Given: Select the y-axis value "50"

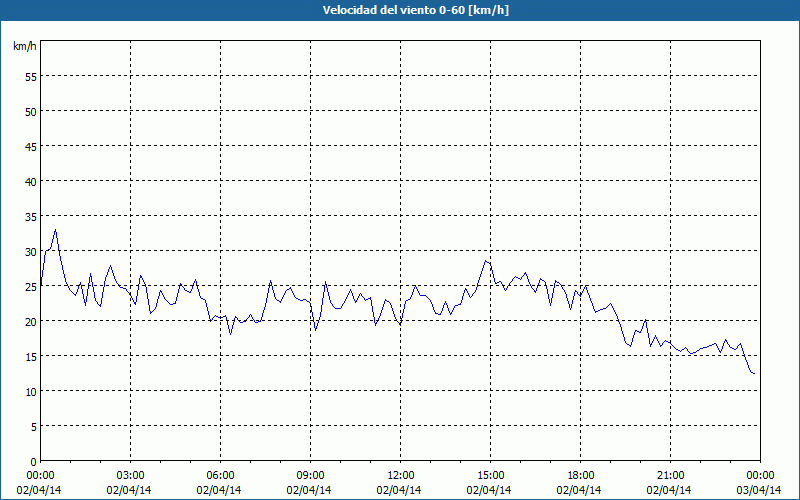Looking at the screenshot, I should 31,112.
